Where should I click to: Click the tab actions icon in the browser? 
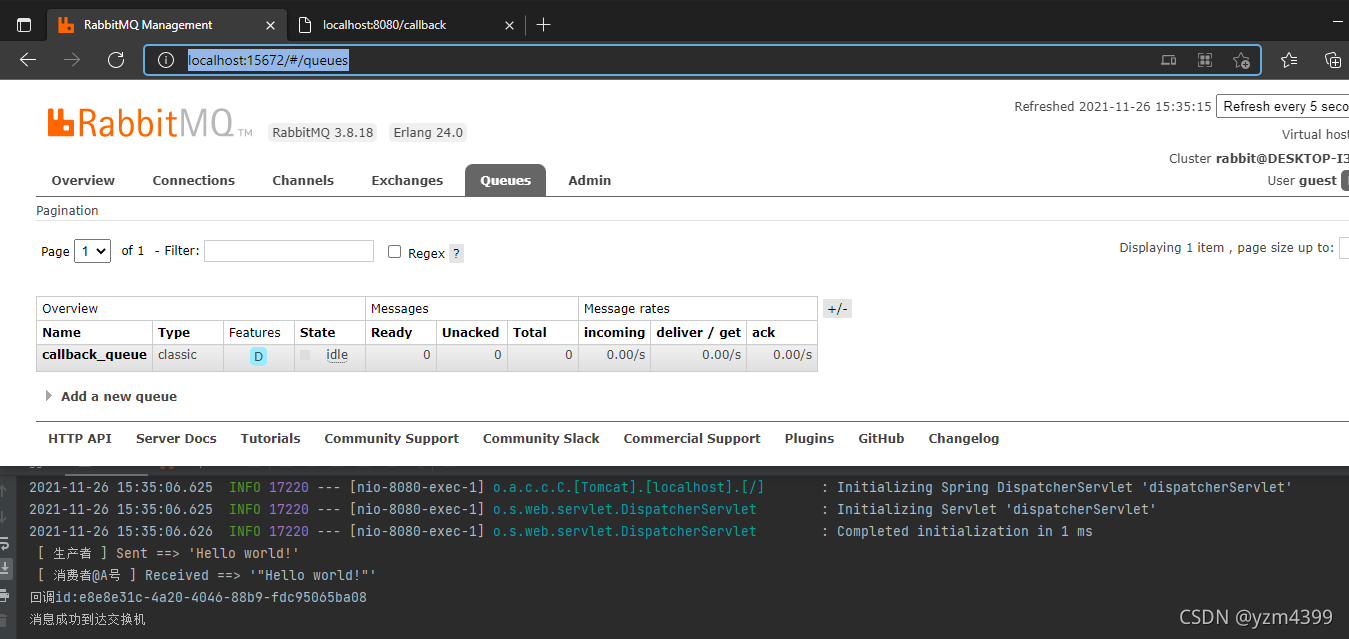[x=24, y=25]
